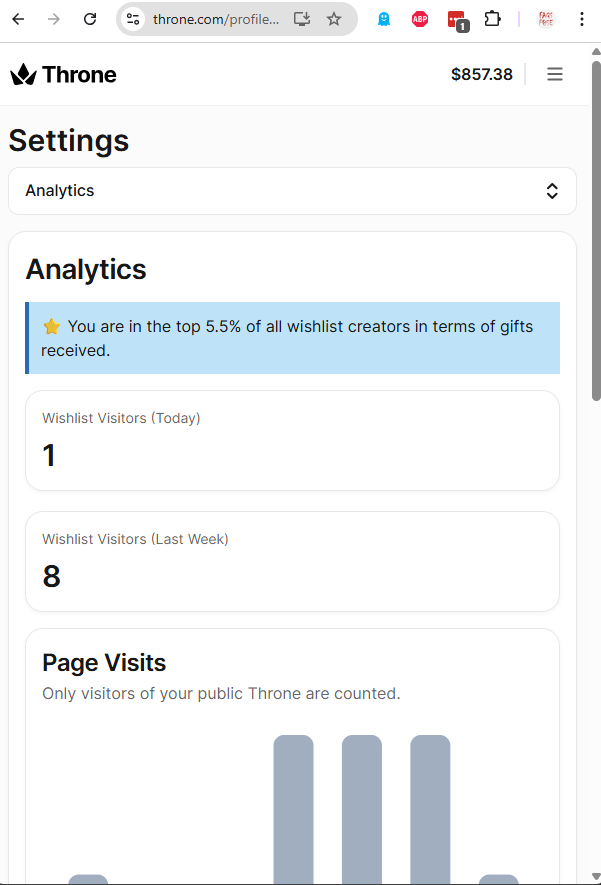
Task: Click the install app icon in address bar
Action: click(302, 19)
